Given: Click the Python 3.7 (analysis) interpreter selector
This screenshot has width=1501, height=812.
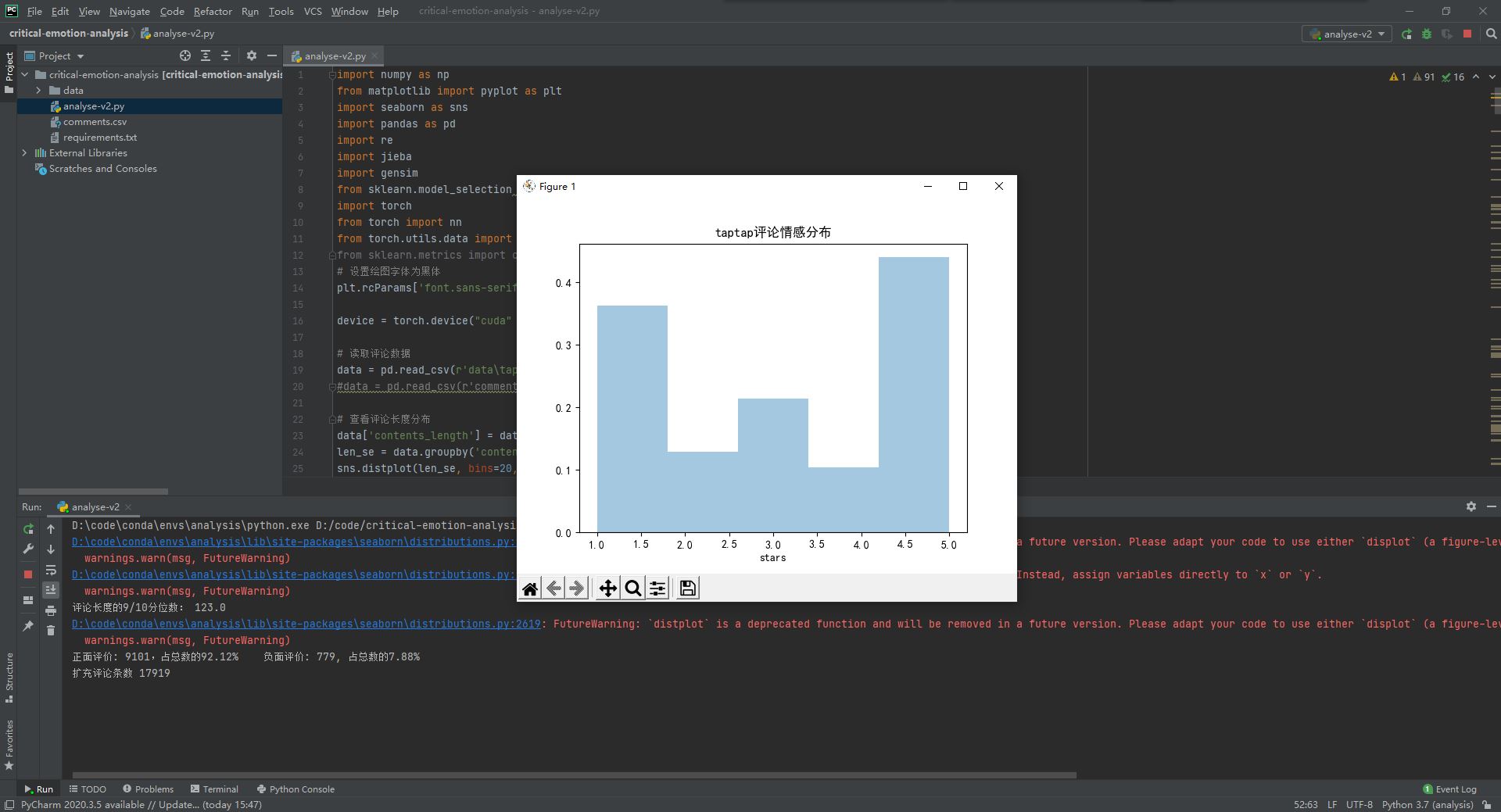Looking at the screenshot, I should [x=1427, y=804].
